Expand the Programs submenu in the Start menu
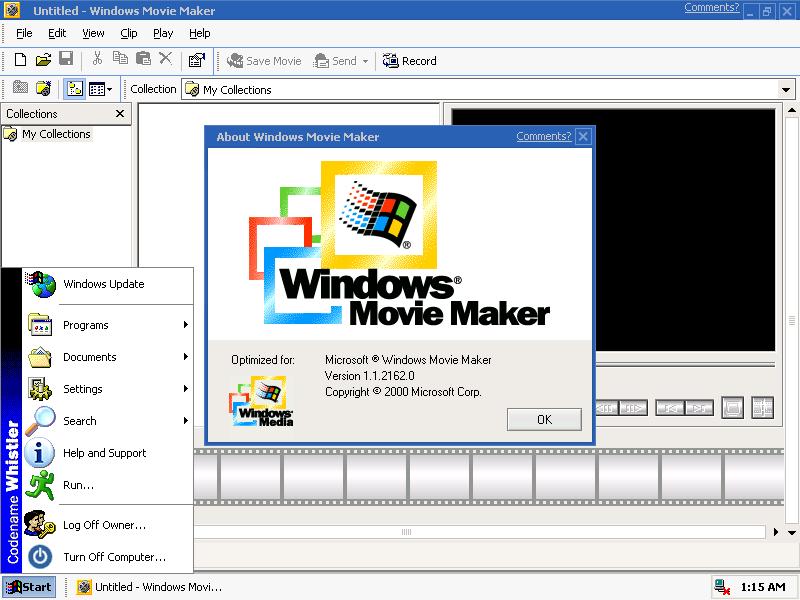 tap(108, 325)
